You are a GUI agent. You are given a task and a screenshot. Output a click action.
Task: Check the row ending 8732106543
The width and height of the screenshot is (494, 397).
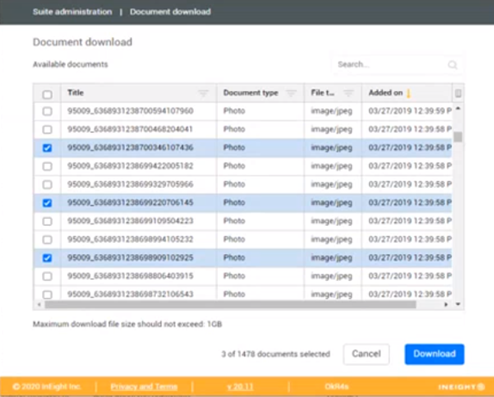(47, 294)
